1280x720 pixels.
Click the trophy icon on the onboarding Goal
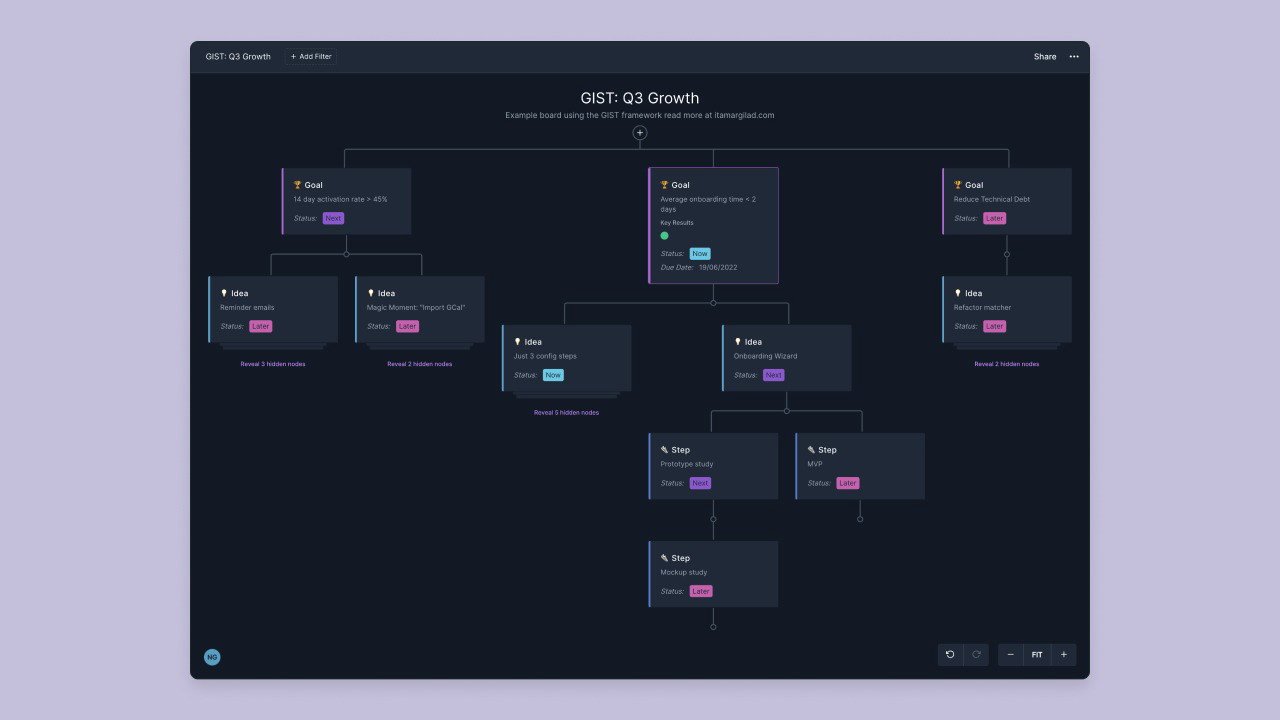[x=664, y=185]
